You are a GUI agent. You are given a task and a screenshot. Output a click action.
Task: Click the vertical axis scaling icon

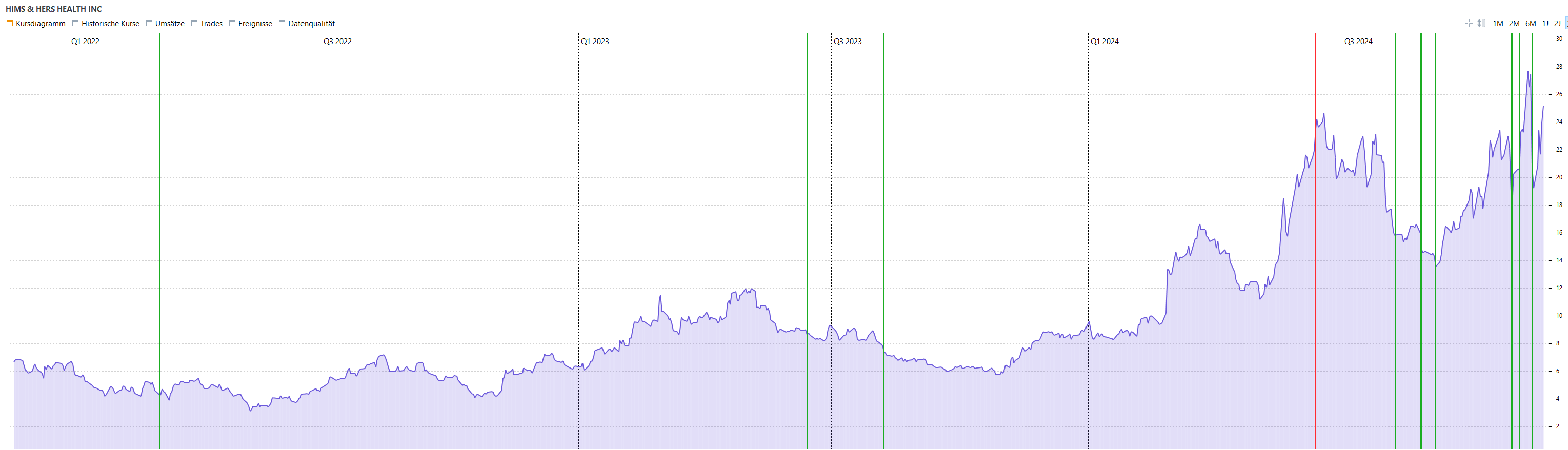click(x=1481, y=23)
